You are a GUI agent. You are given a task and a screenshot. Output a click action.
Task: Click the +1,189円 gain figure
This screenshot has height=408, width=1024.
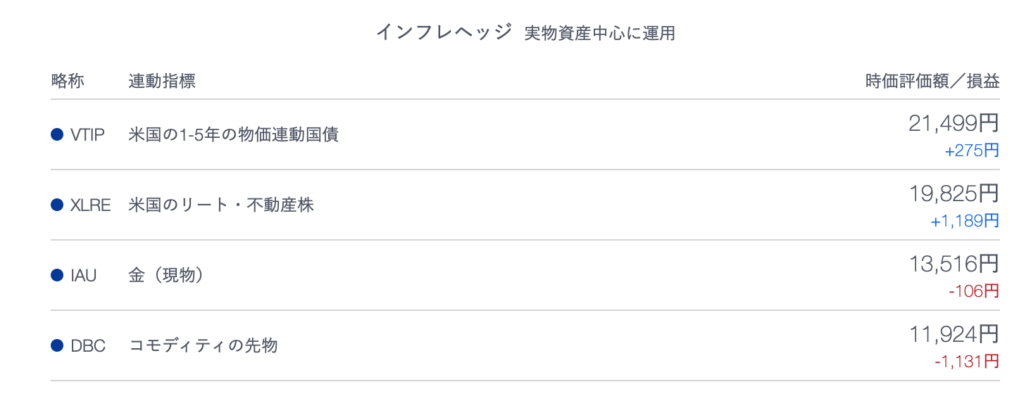tap(965, 221)
